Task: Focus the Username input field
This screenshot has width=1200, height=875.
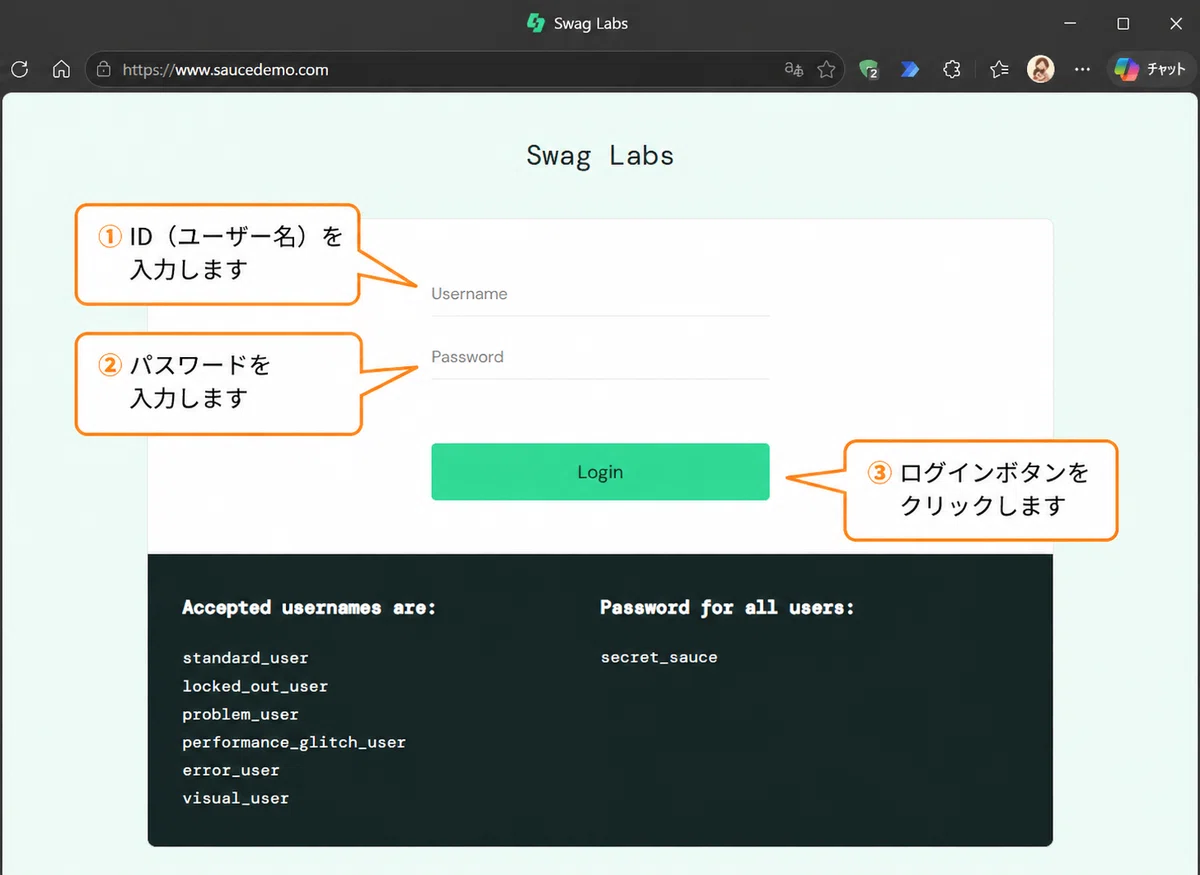Action: [x=600, y=294]
